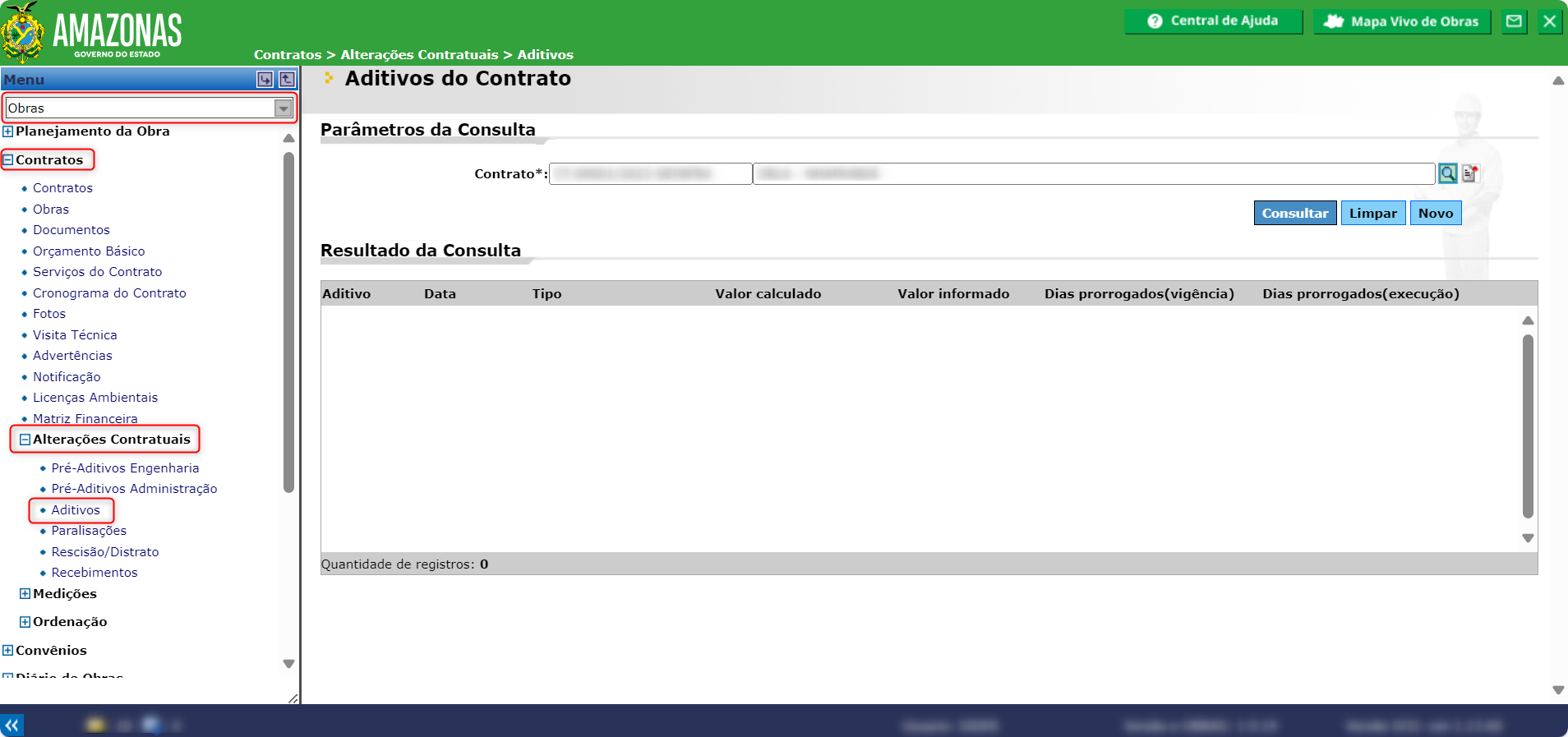Image resolution: width=1568 pixels, height=737 pixels.
Task: Click the first Menu panel header icon
Action: [265, 79]
